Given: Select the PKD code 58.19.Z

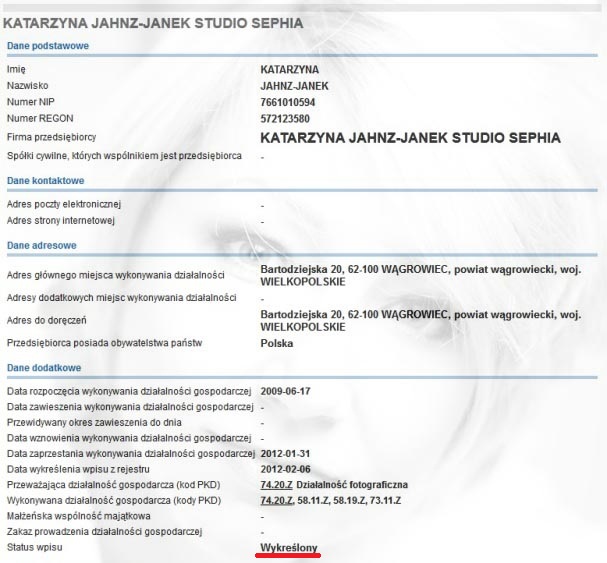Looking at the screenshot, I should (x=349, y=501).
